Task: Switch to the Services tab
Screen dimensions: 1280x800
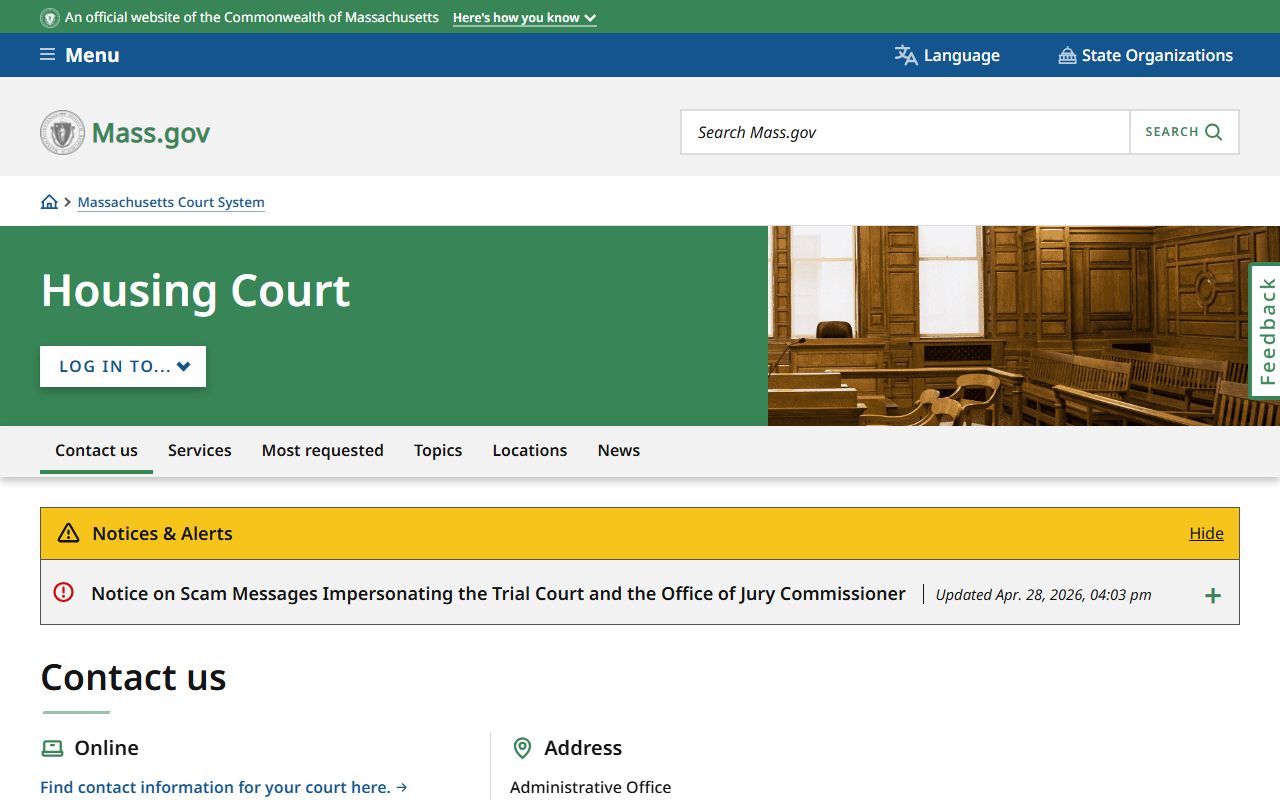Action: [x=200, y=450]
